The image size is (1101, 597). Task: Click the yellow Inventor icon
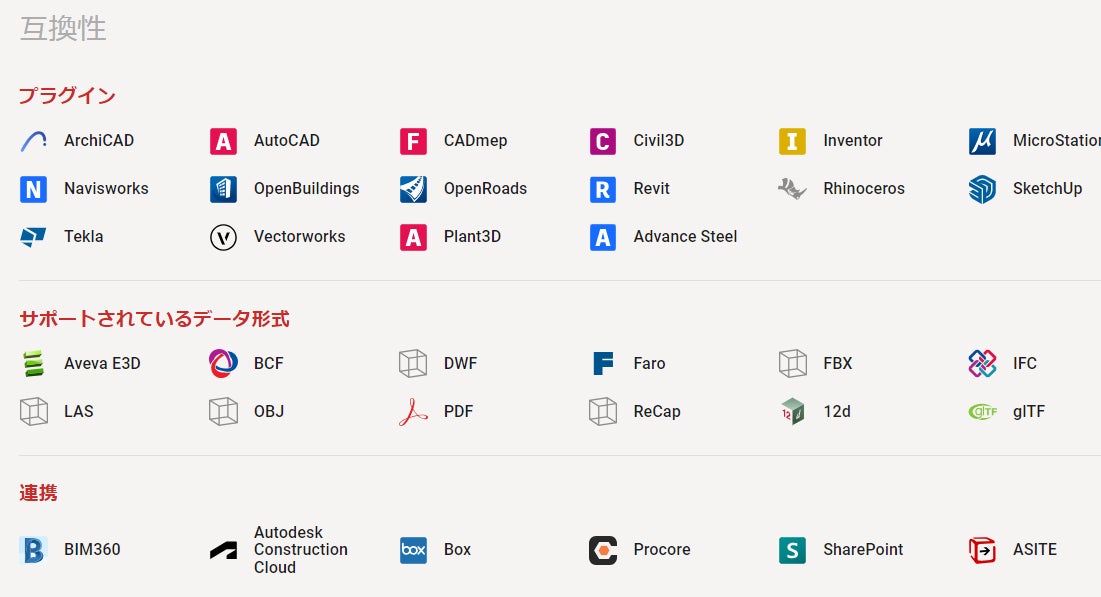coord(792,141)
